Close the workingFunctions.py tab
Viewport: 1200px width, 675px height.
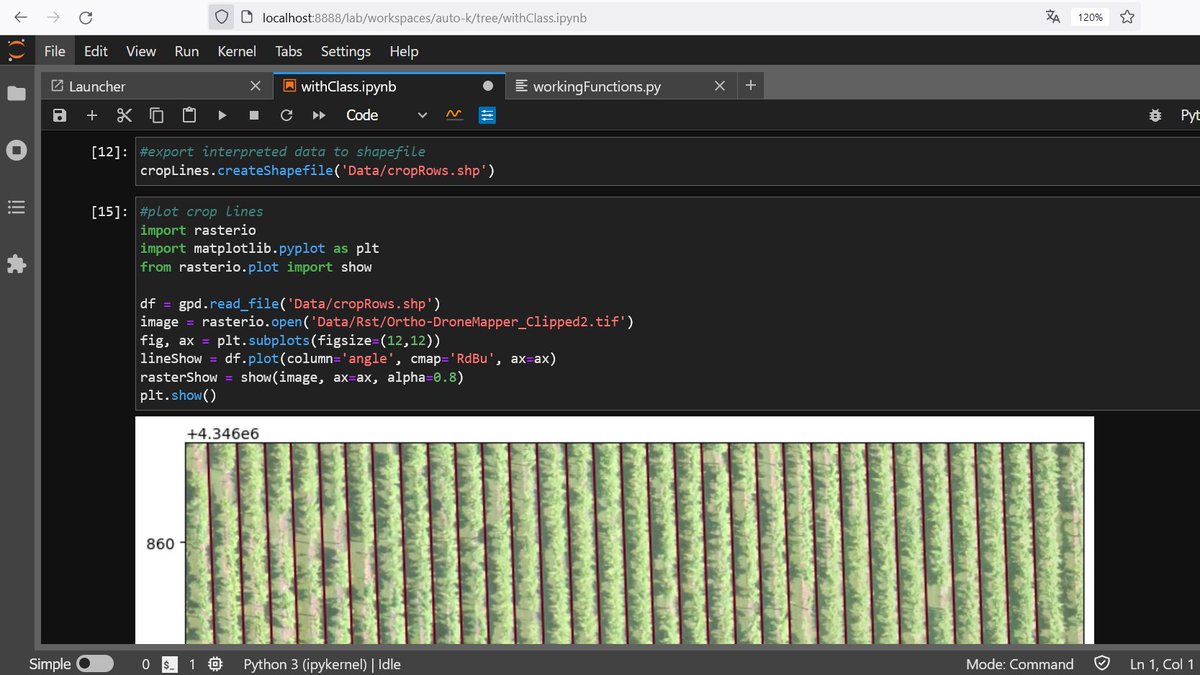(x=720, y=86)
